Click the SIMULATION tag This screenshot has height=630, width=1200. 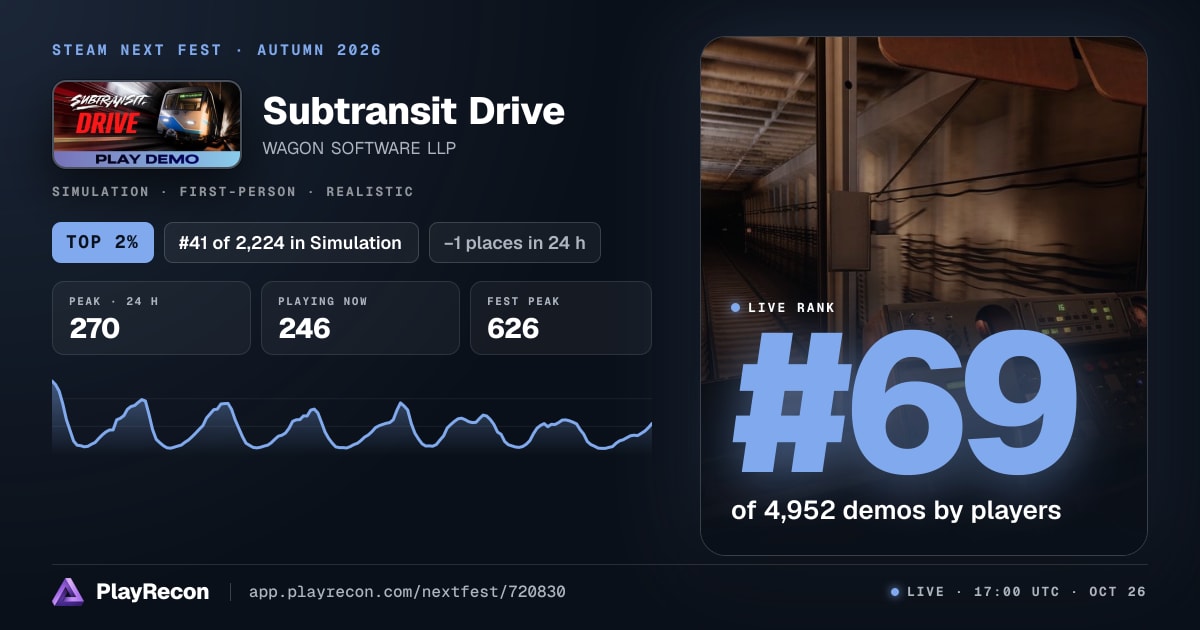(x=100, y=191)
